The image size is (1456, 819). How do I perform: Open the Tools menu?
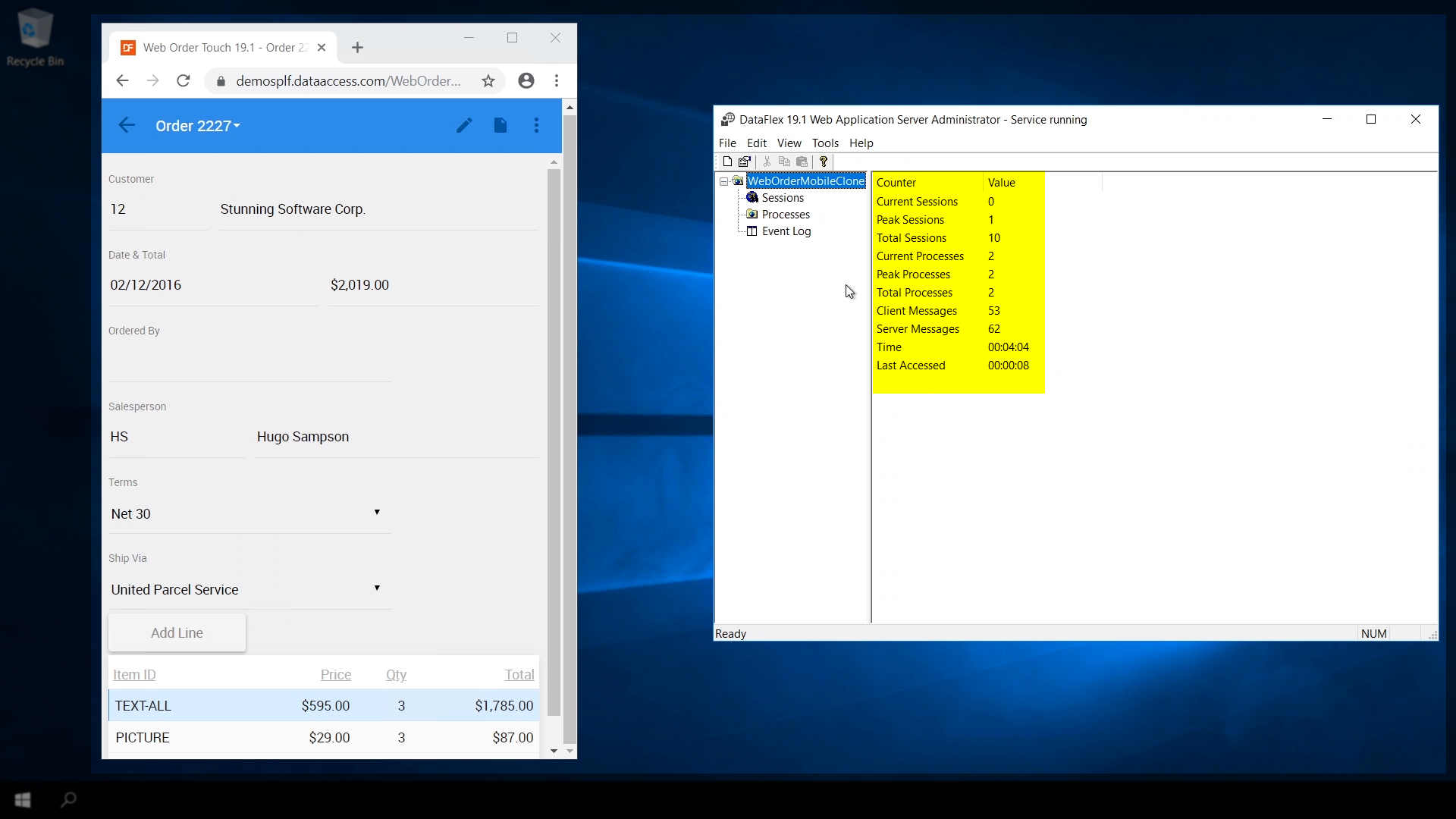(825, 143)
